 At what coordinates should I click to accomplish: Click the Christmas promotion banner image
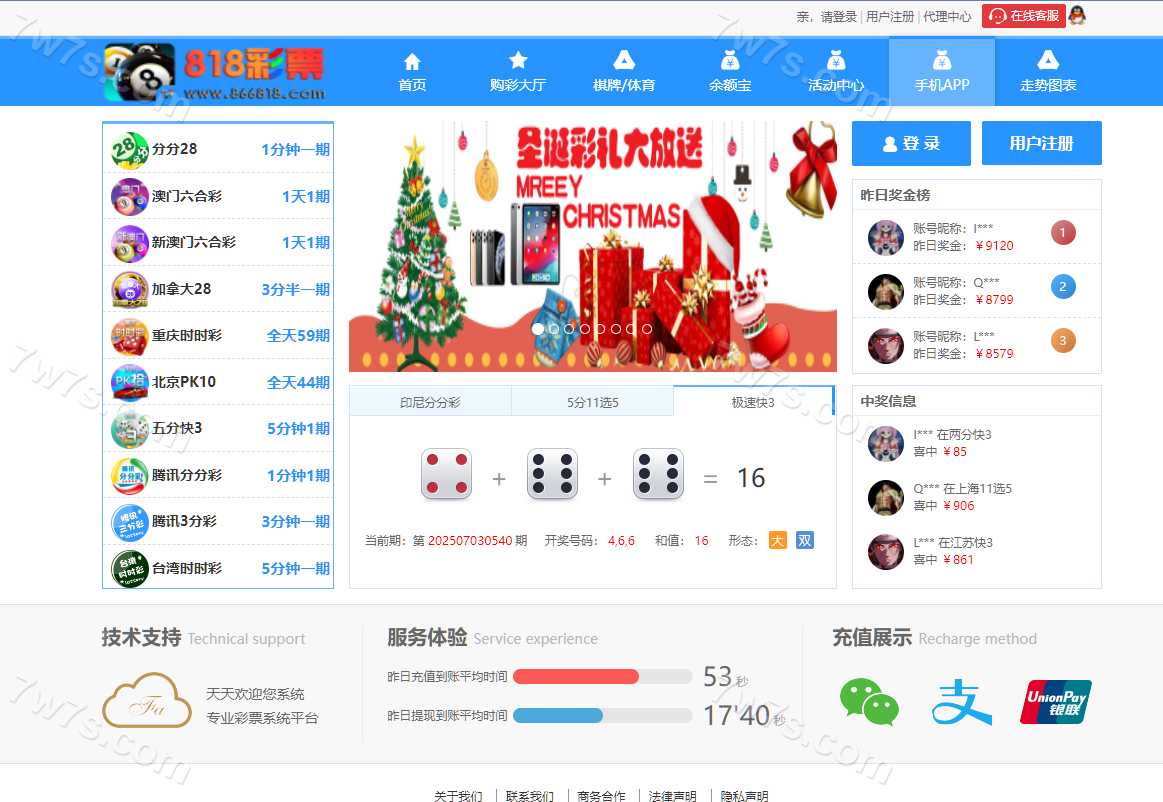click(x=592, y=230)
